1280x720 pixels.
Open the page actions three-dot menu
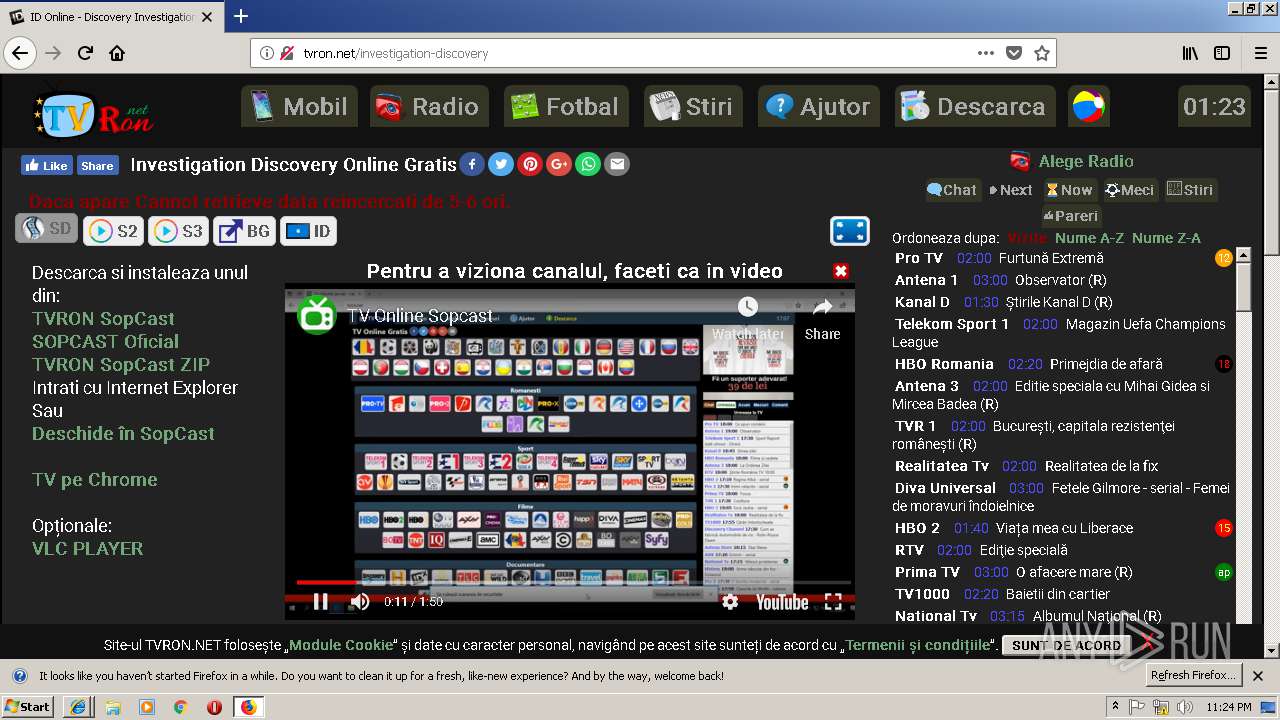point(986,53)
